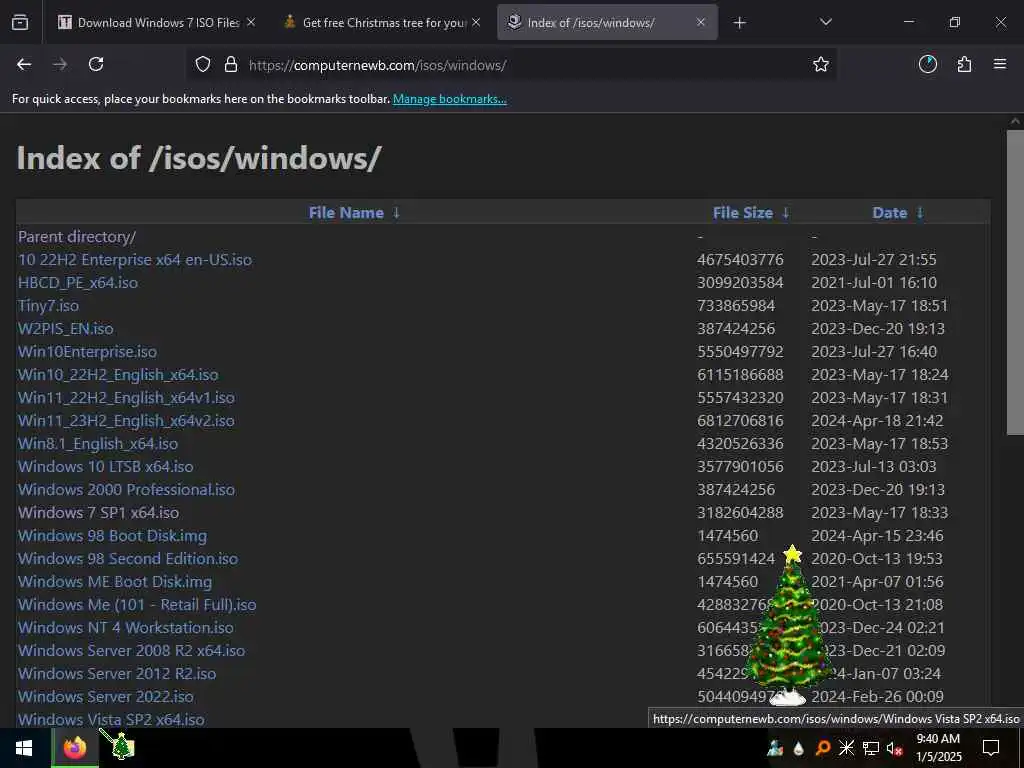1024x768 pixels.
Task: Open the Firefox View icon
Action: click(20, 23)
